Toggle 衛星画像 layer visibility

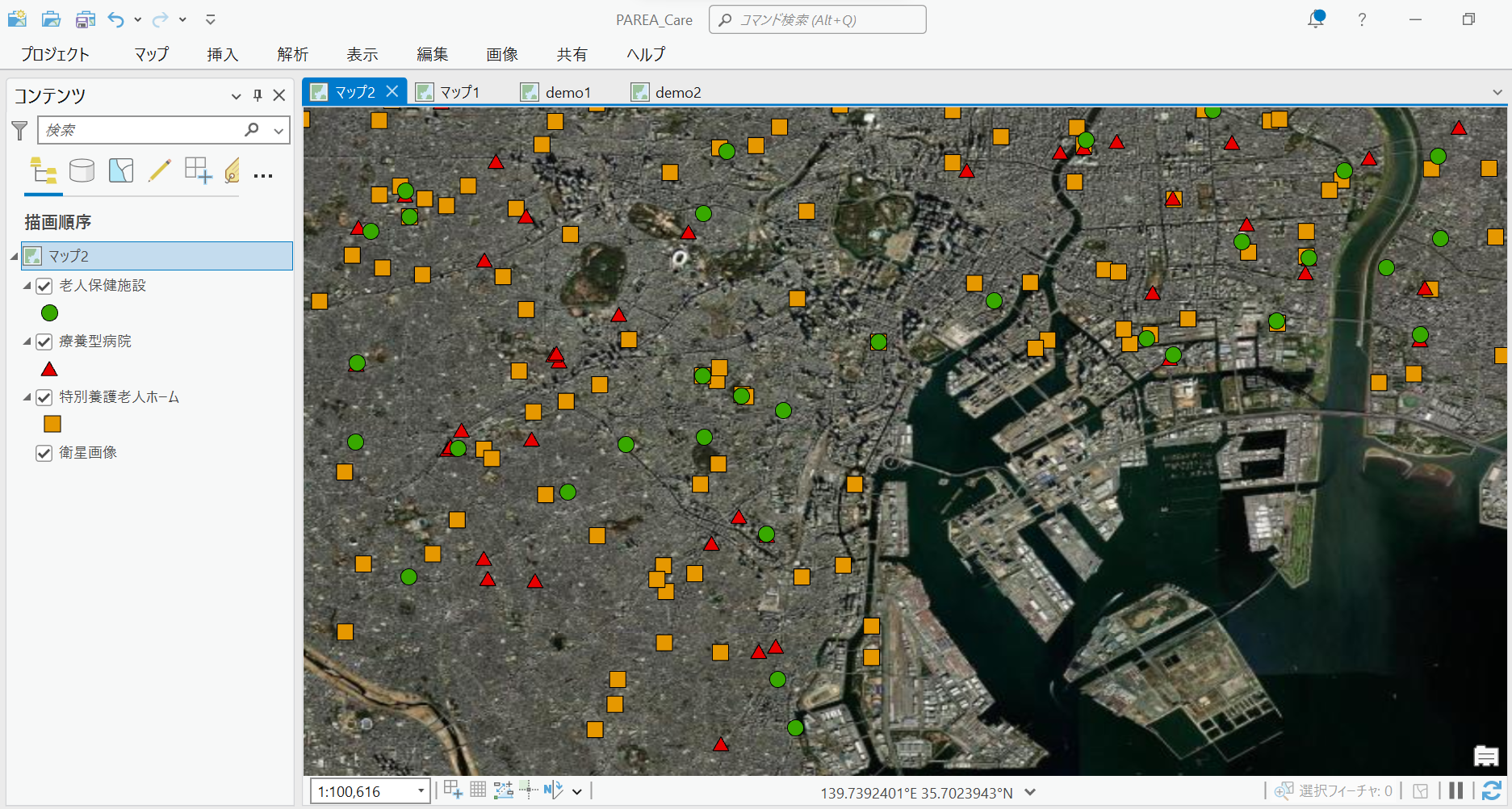pos(44,453)
